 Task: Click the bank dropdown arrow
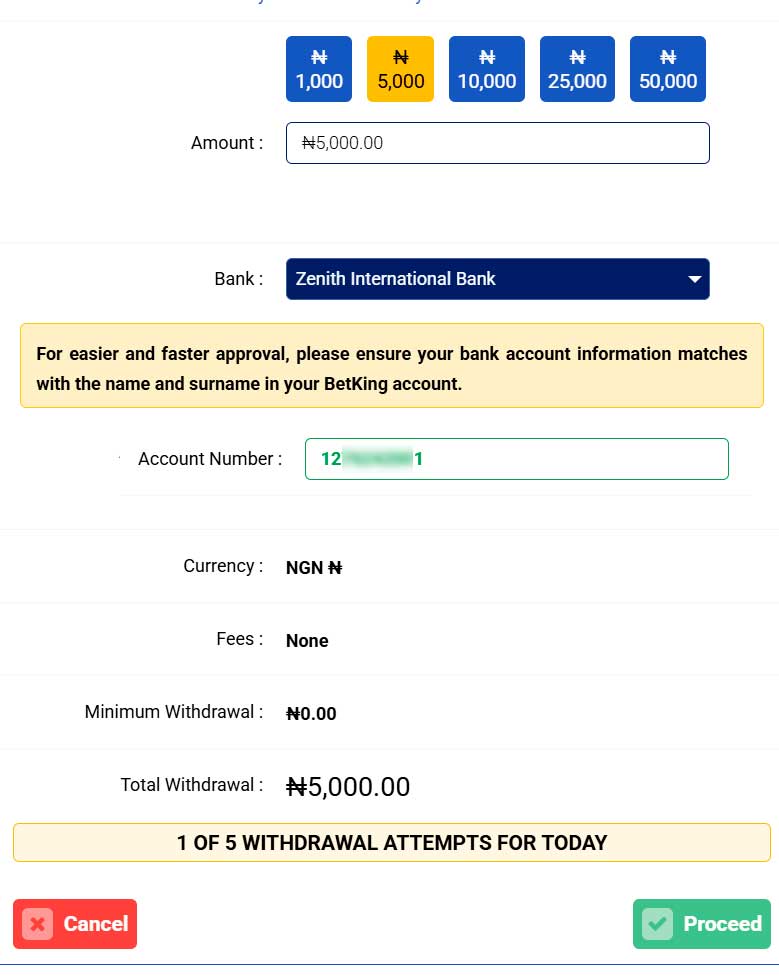pos(694,280)
